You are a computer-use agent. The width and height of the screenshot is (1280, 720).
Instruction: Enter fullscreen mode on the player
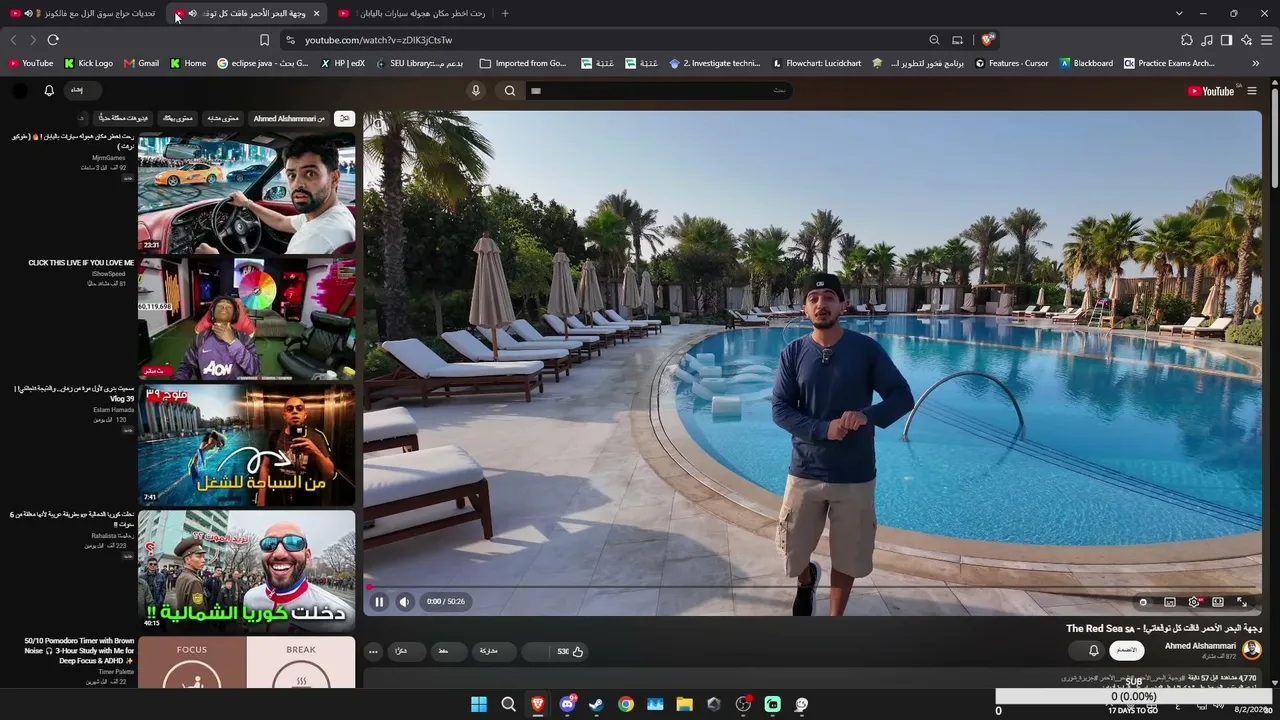(x=1242, y=602)
